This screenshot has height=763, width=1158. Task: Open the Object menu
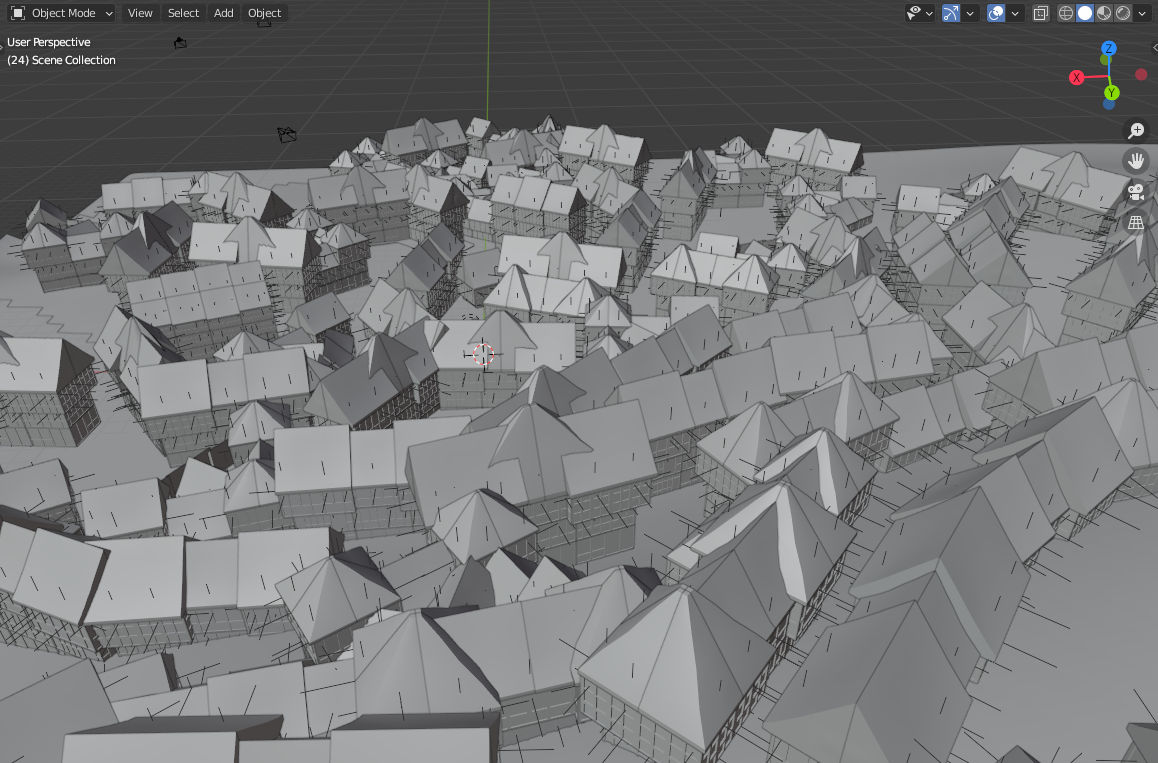(264, 13)
